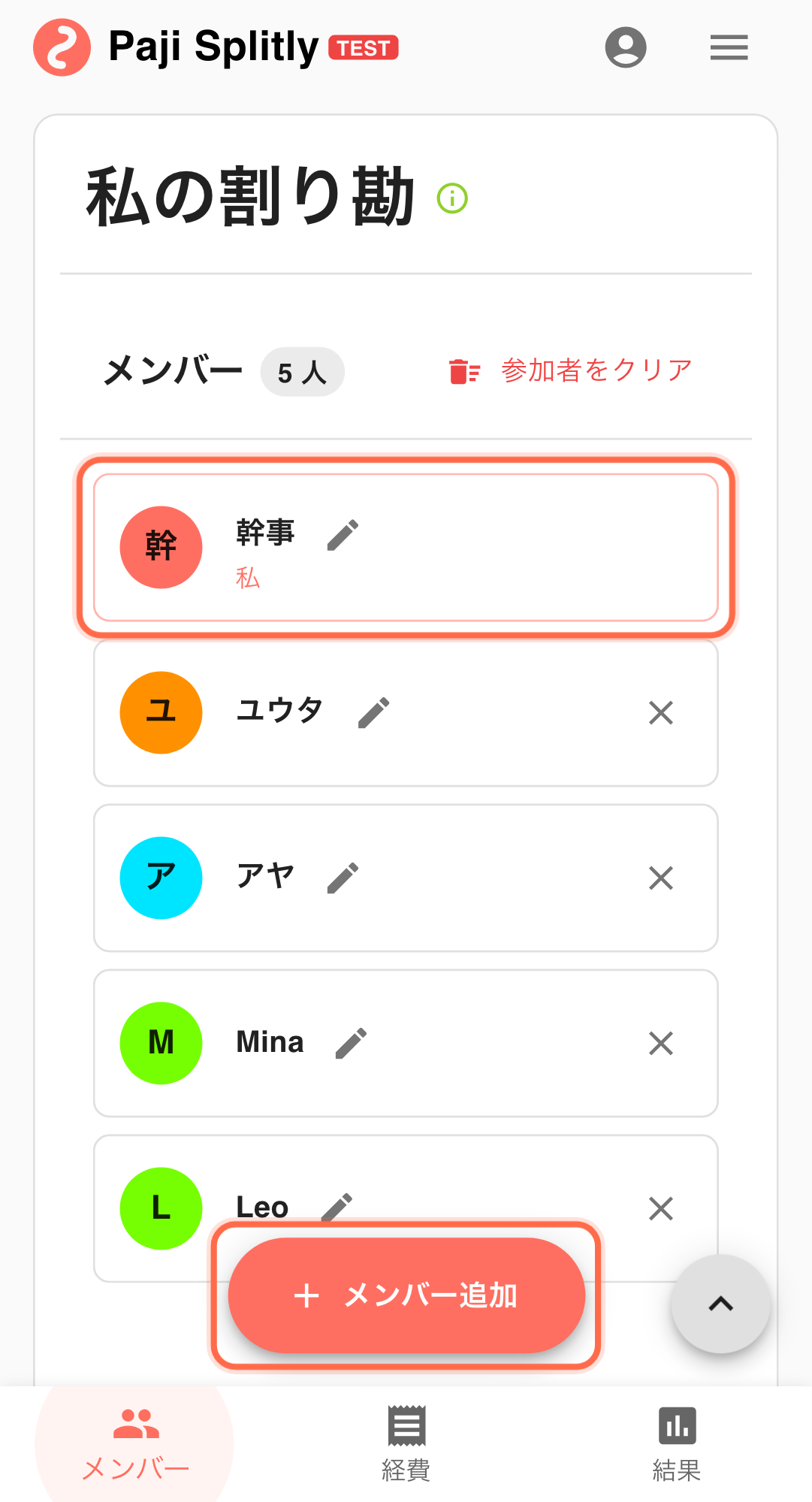Viewport: 812px width, 1502px height.
Task: Click the Paji Splitly logo
Action: [x=62, y=47]
